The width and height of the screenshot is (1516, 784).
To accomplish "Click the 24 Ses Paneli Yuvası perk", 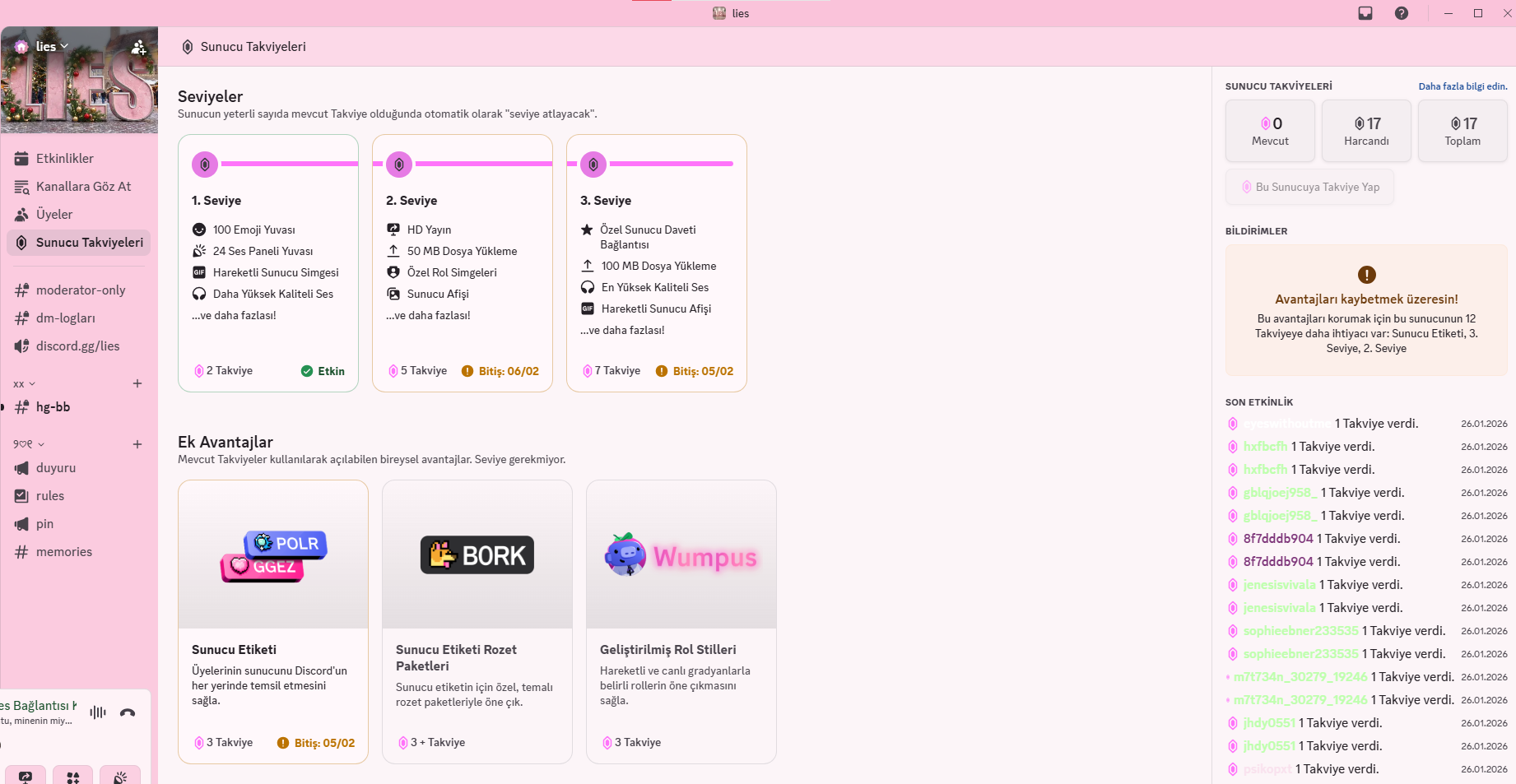I will pyautogui.click(x=253, y=251).
